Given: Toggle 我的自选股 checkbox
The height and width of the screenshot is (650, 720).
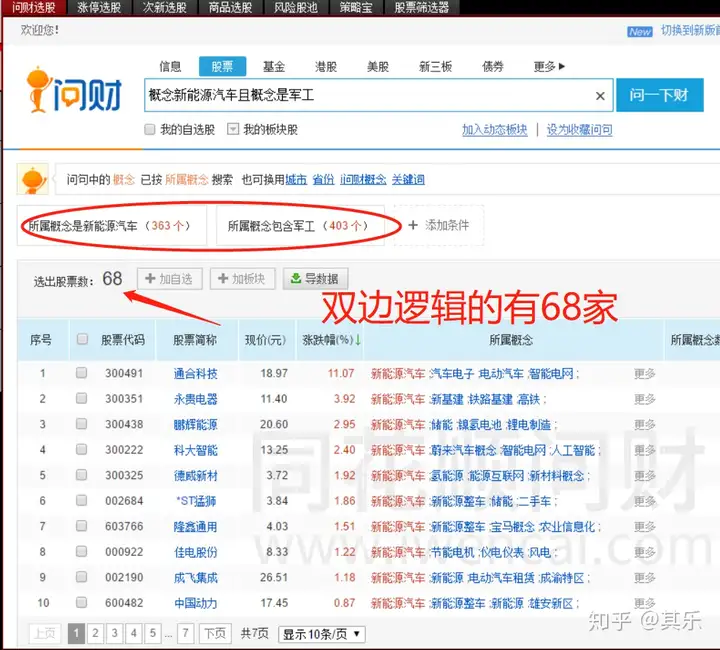Looking at the screenshot, I should (x=150, y=129).
